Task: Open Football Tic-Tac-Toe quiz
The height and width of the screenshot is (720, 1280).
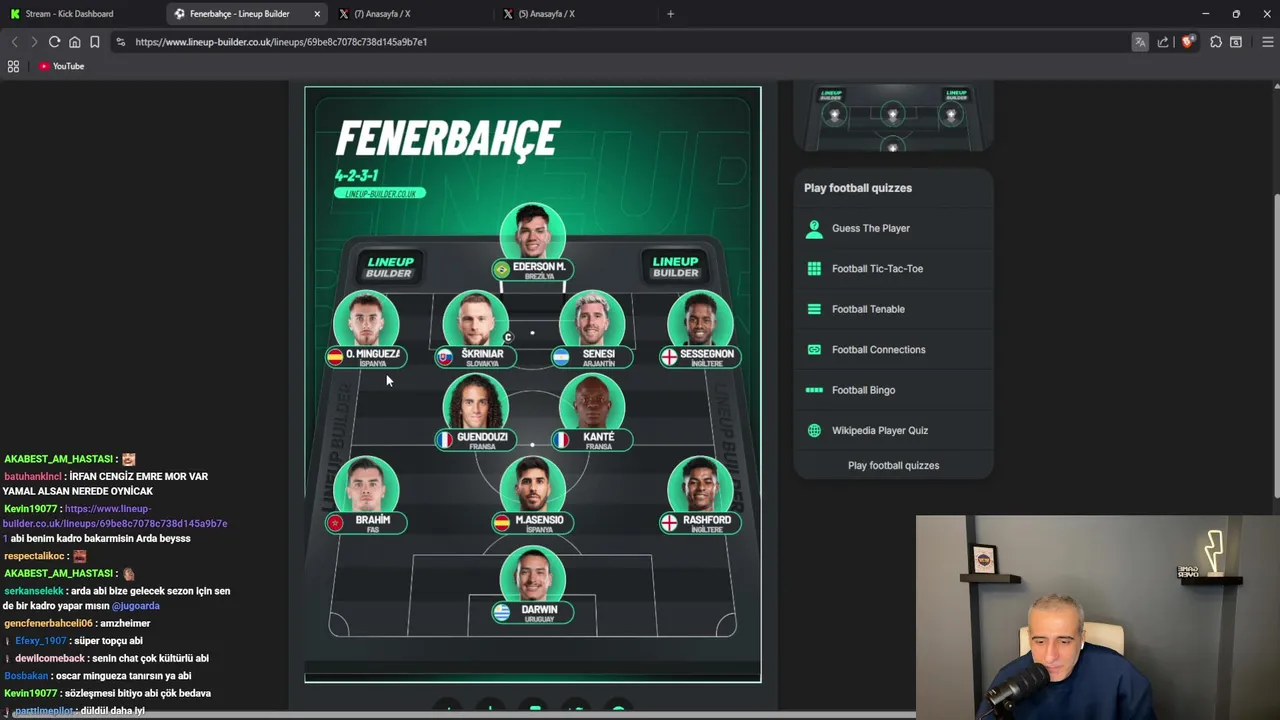Action: pyautogui.click(x=893, y=269)
